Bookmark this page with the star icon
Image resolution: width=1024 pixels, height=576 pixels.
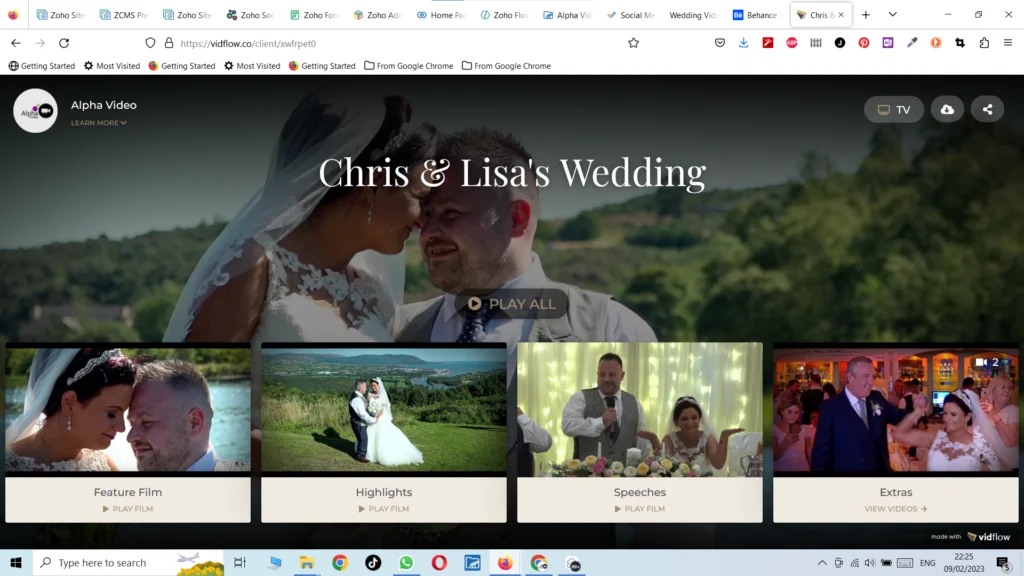tap(632, 44)
